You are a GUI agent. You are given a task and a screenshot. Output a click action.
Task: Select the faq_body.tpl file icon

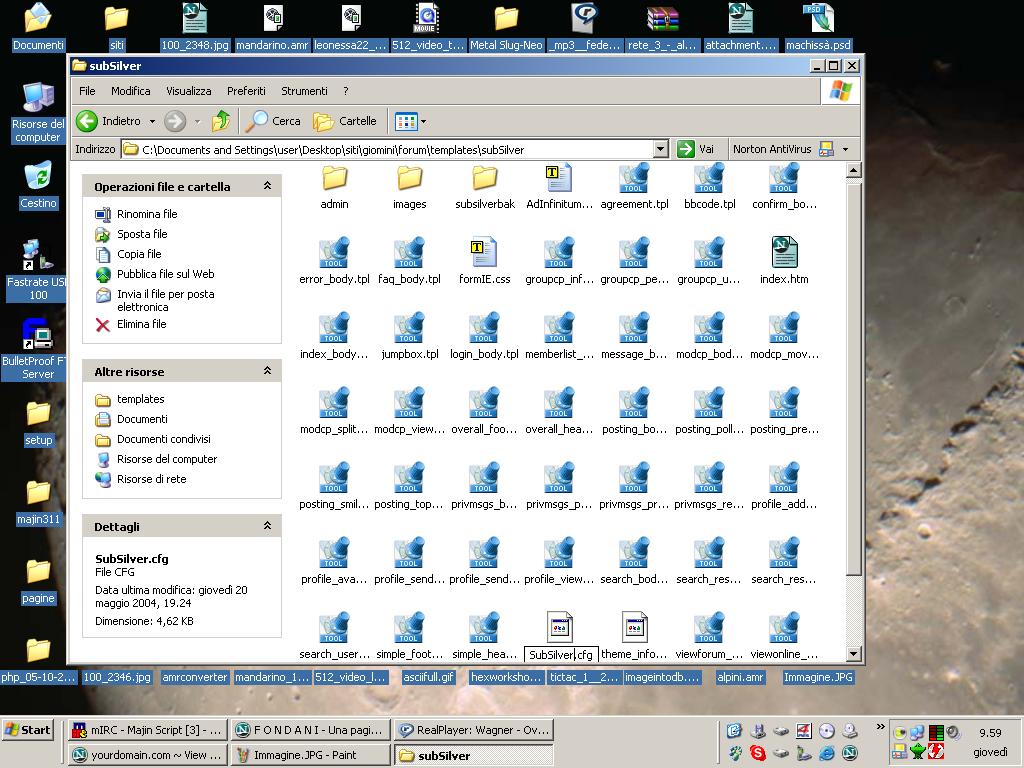tap(409, 252)
